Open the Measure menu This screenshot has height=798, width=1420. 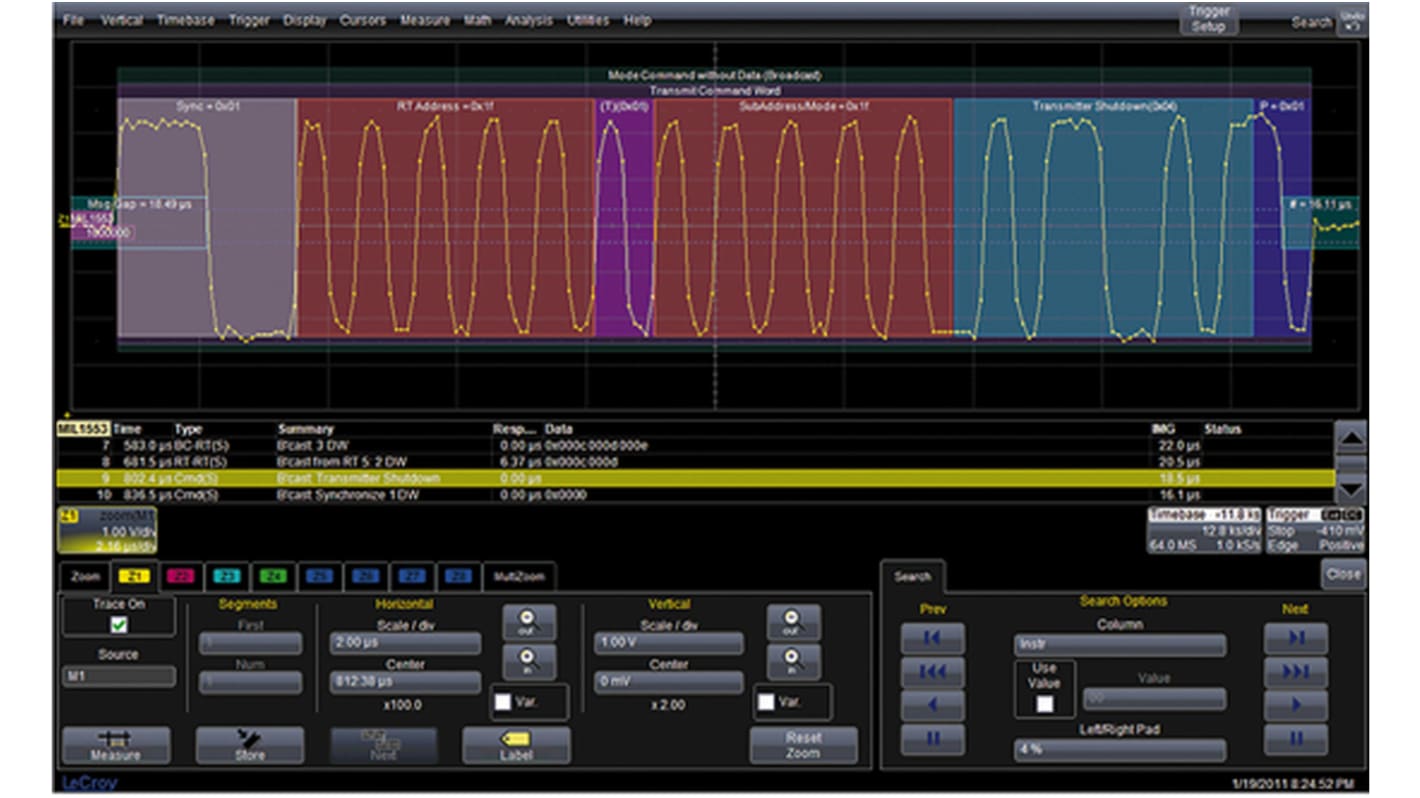(425, 20)
